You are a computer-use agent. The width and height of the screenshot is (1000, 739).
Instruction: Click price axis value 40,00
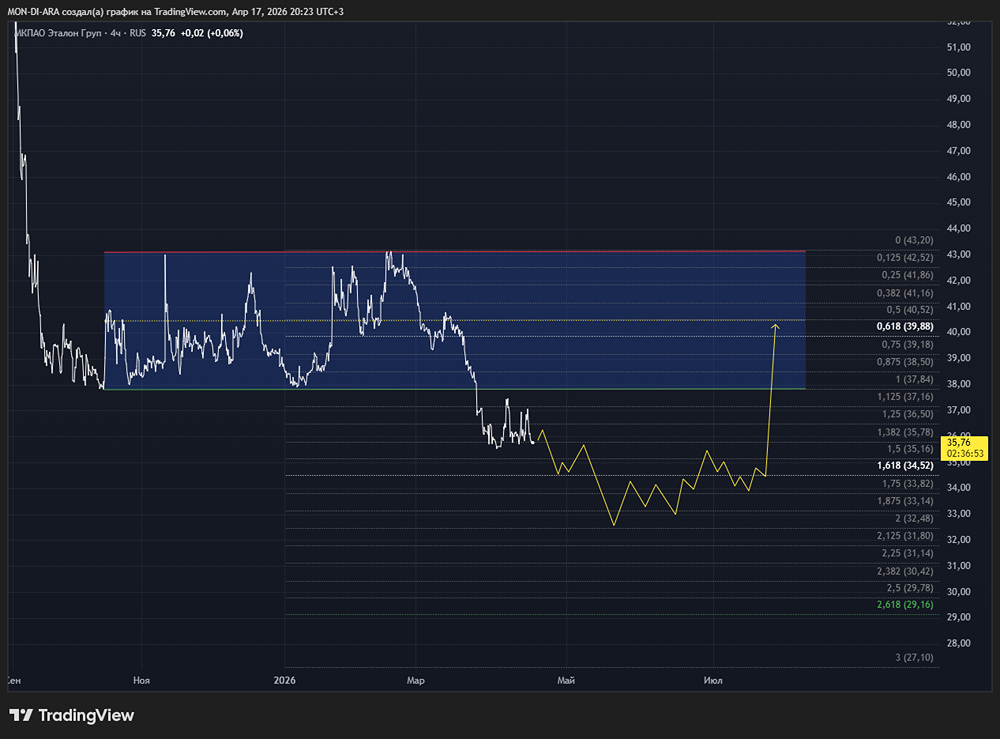(x=959, y=332)
